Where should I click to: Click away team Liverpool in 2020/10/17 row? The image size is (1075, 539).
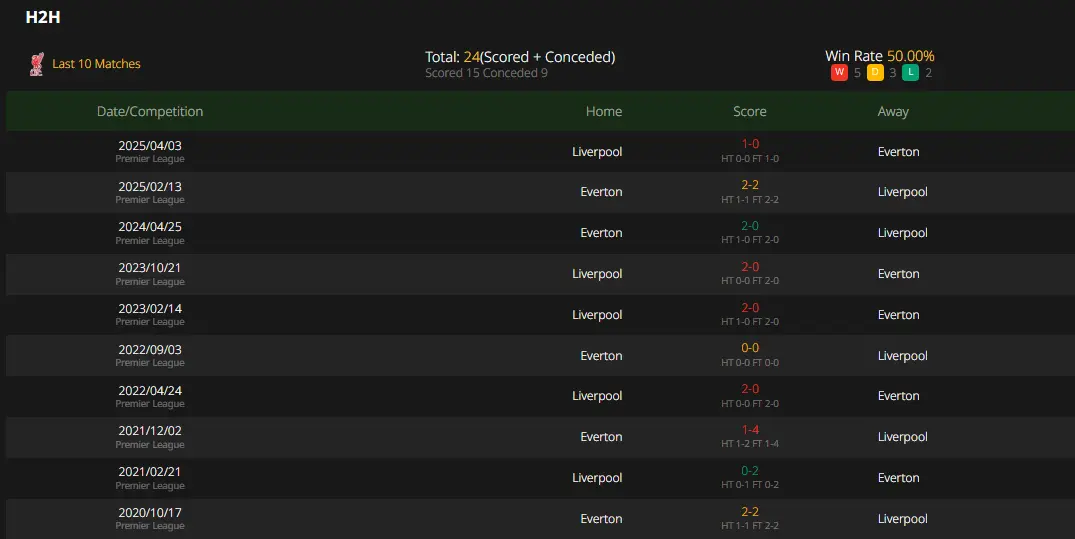coord(902,519)
